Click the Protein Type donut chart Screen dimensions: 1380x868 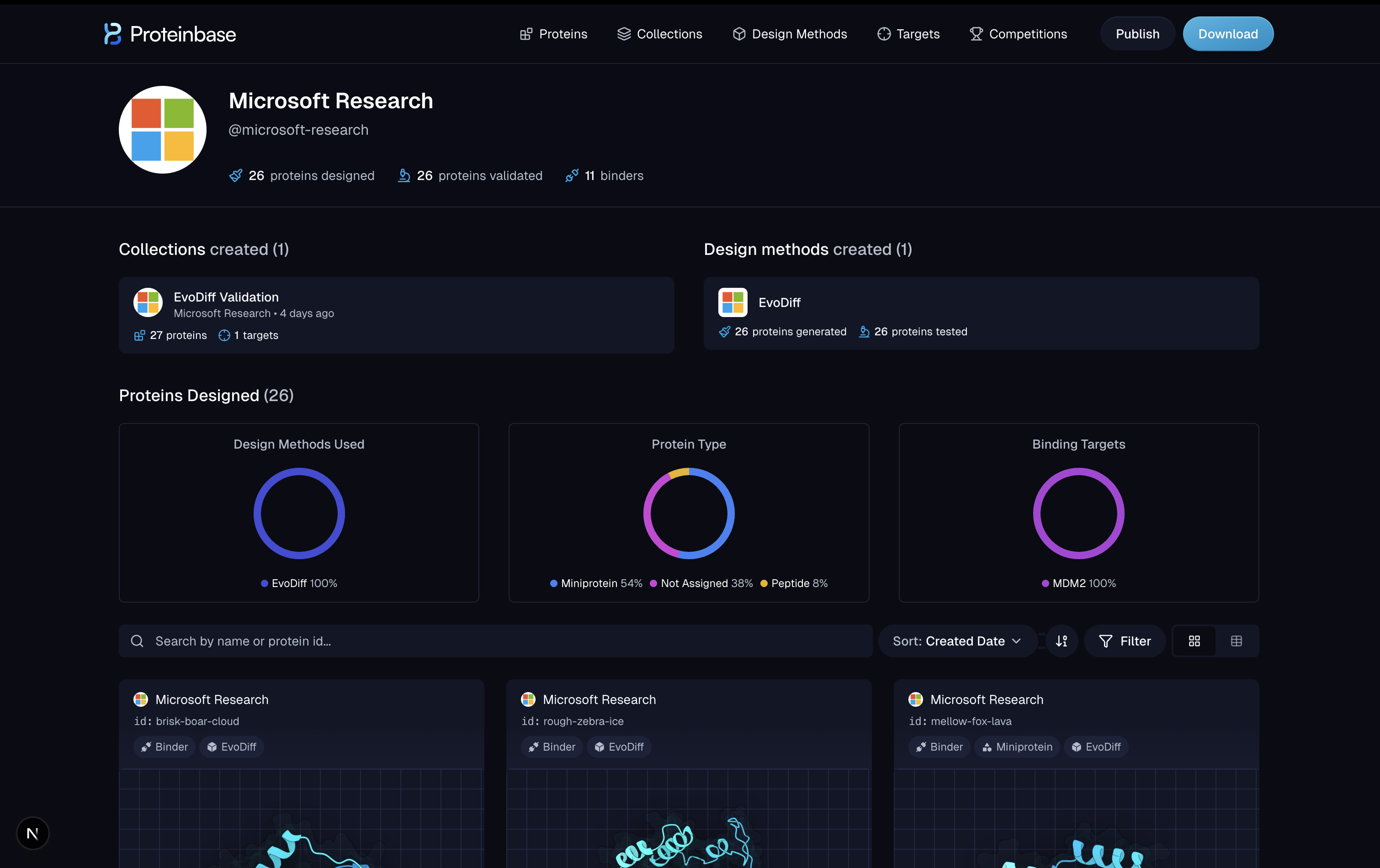point(689,513)
